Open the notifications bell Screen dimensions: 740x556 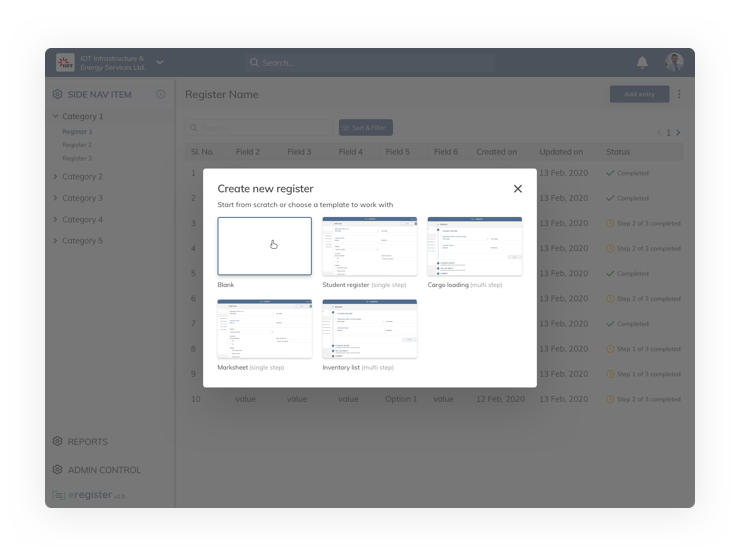click(642, 62)
